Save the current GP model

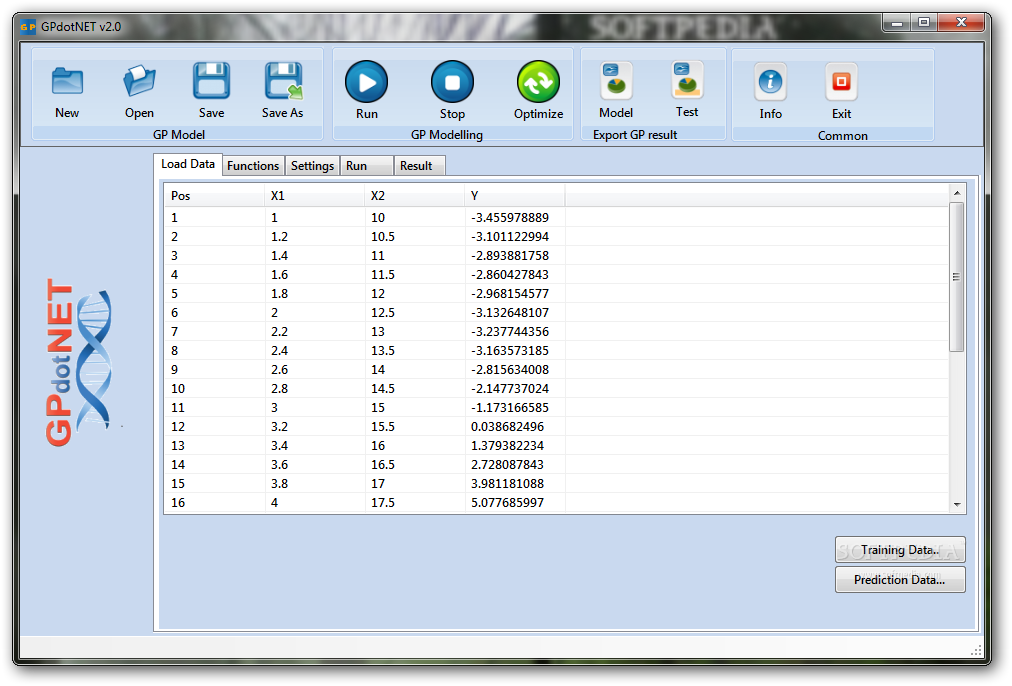click(212, 81)
